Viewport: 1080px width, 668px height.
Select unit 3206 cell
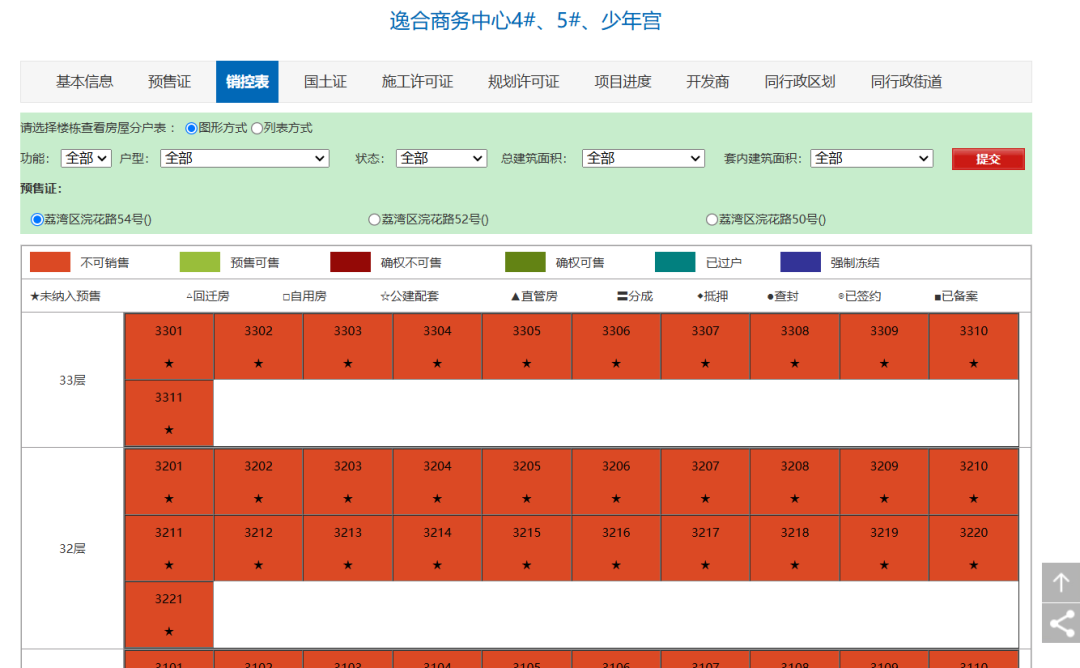(616, 482)
